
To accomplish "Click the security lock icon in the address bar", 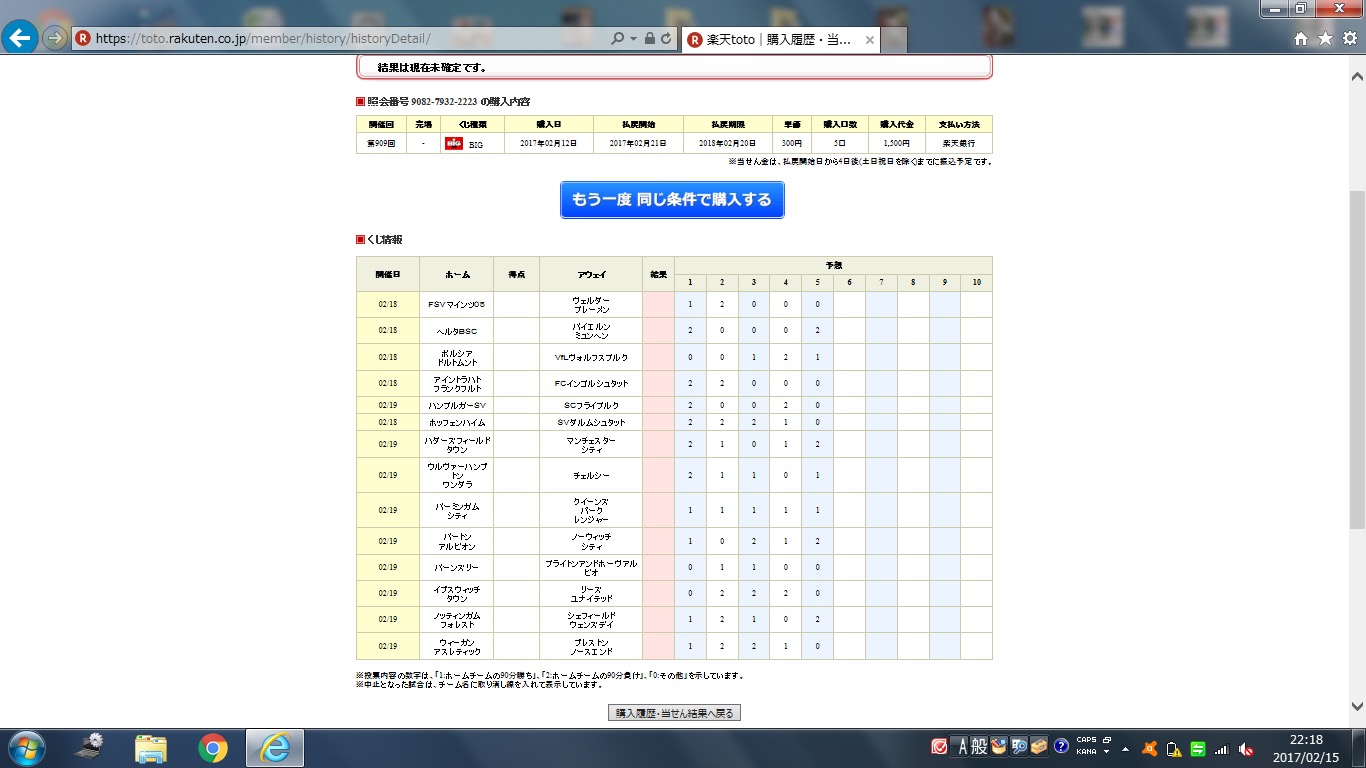I will coord(650,39).
